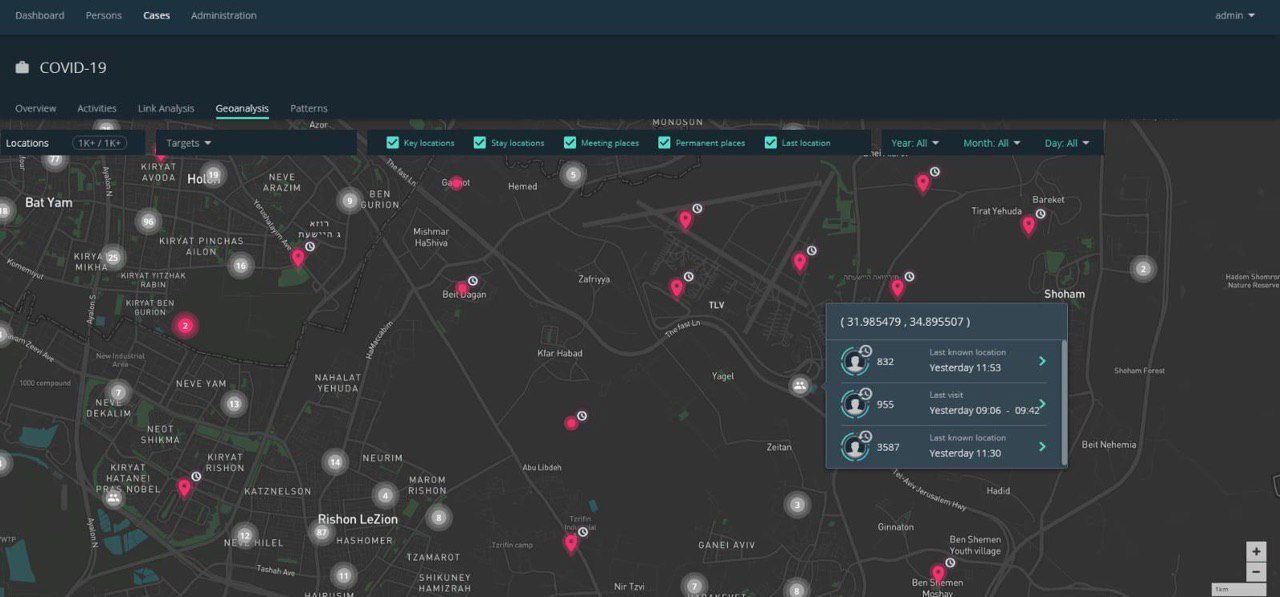Screen dimensions: 1280x597
Task: Open Persons in the top navigation
Action: [104, 16]
